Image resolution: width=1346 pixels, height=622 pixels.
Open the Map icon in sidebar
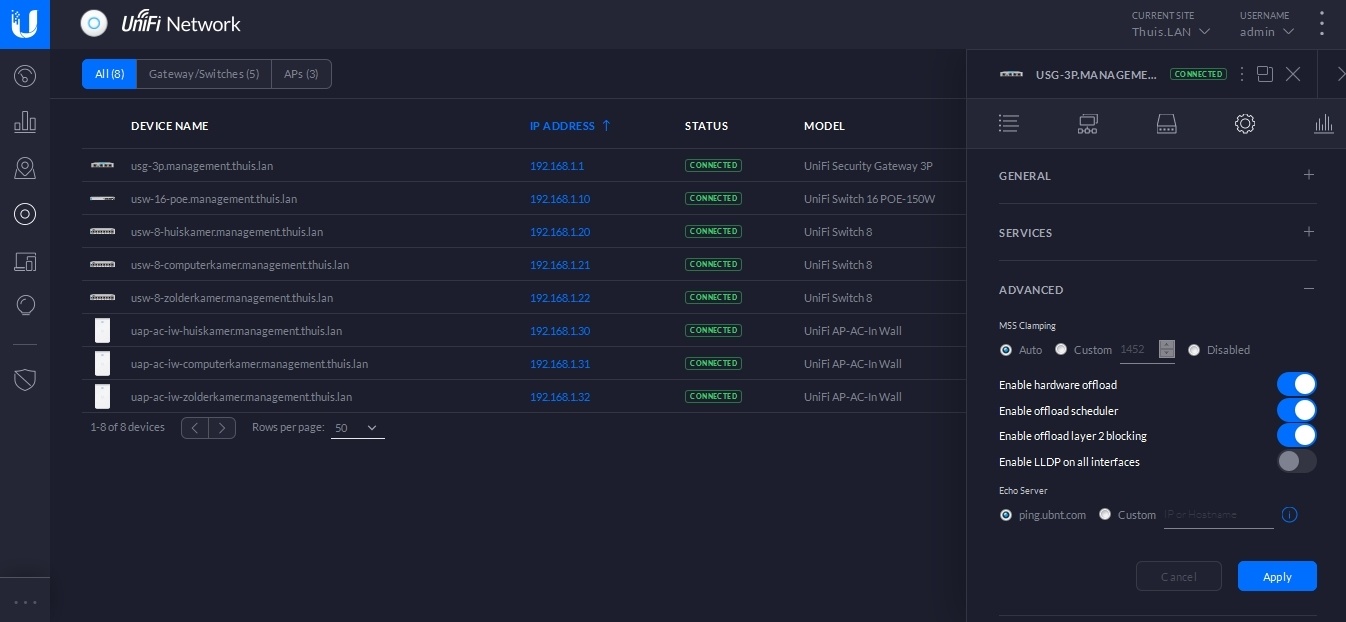click(x=25, y=168)
